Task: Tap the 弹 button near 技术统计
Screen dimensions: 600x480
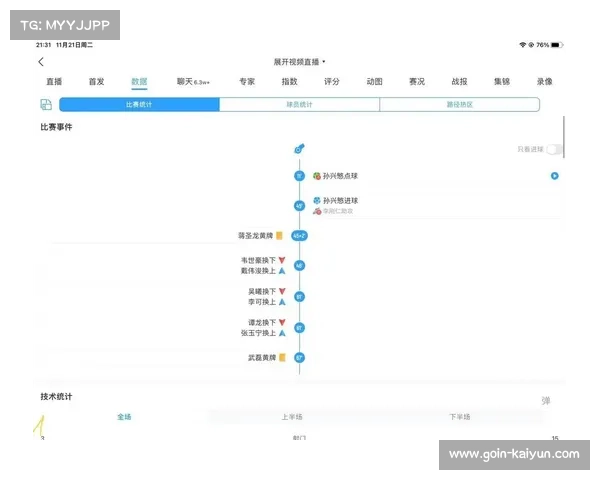Action: [546, 401]
